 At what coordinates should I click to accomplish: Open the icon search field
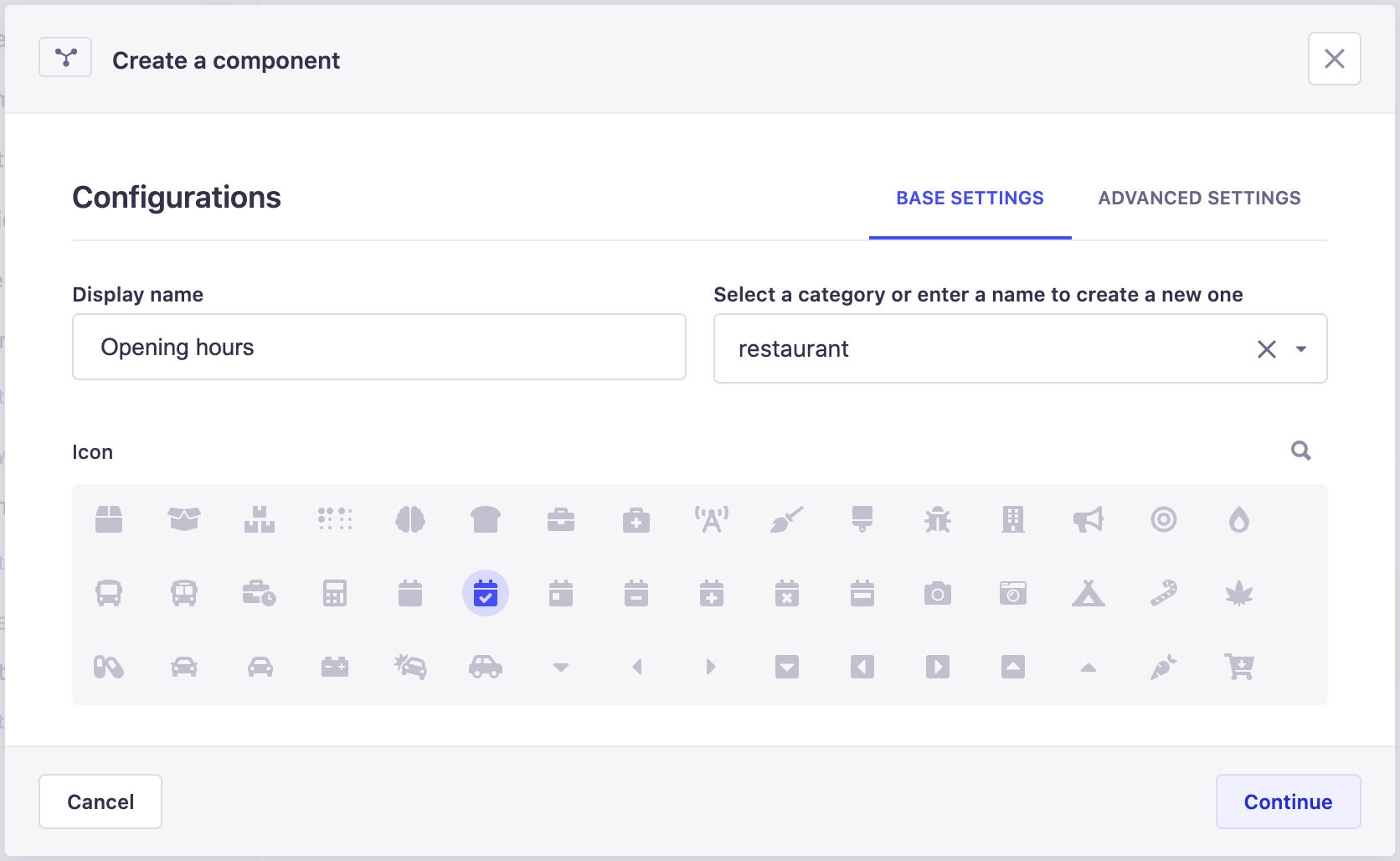[1300, 451]
